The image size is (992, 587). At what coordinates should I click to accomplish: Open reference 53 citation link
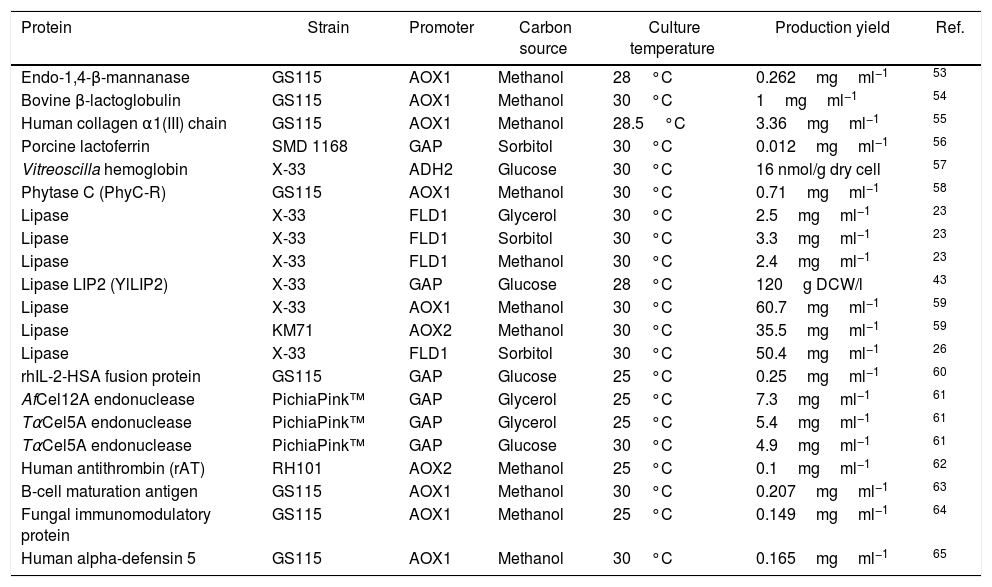pyautogui.click(x=938, y=74)
